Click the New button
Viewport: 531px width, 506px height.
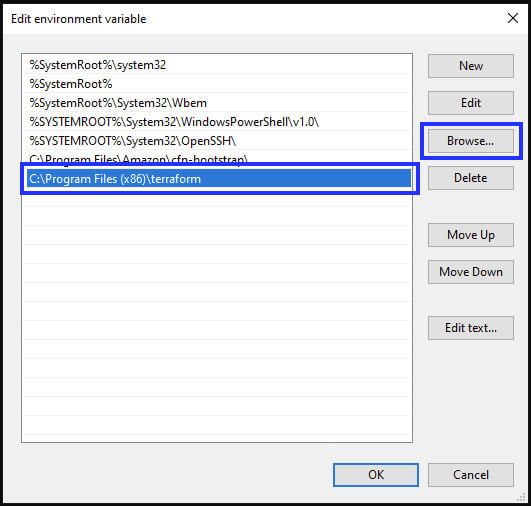click(x=471, y=66)
